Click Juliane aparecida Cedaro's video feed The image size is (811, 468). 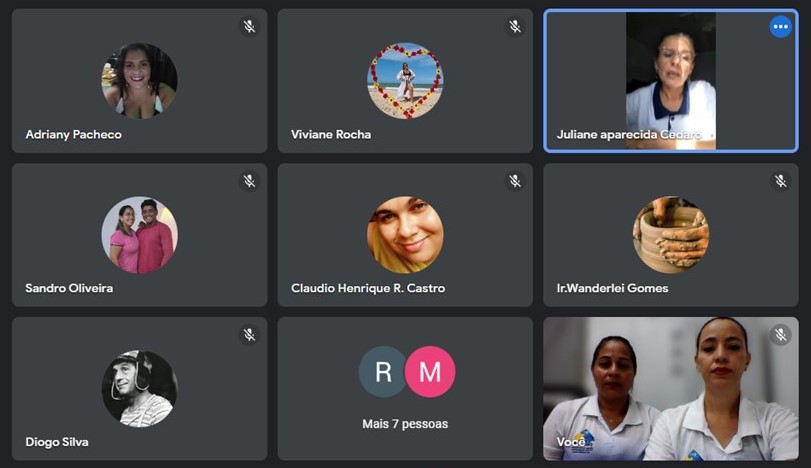[x=671, y=81]
